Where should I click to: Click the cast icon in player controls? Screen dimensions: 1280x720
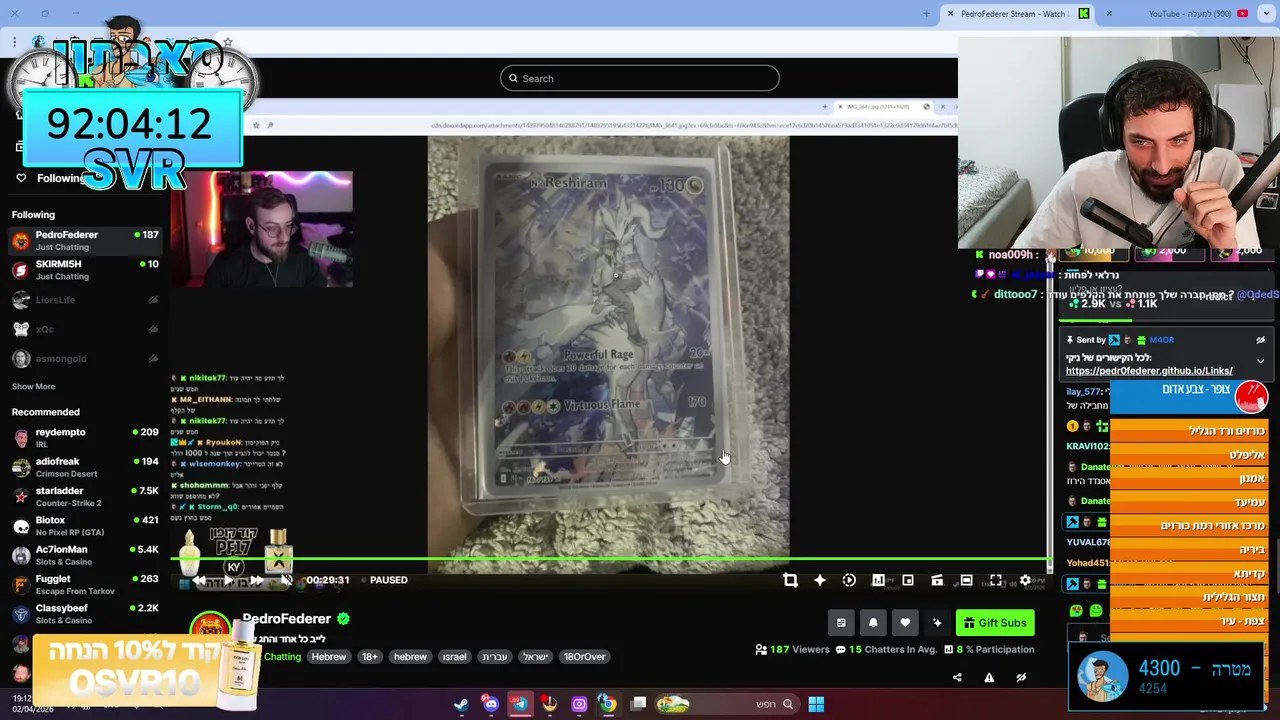[937, 580]
